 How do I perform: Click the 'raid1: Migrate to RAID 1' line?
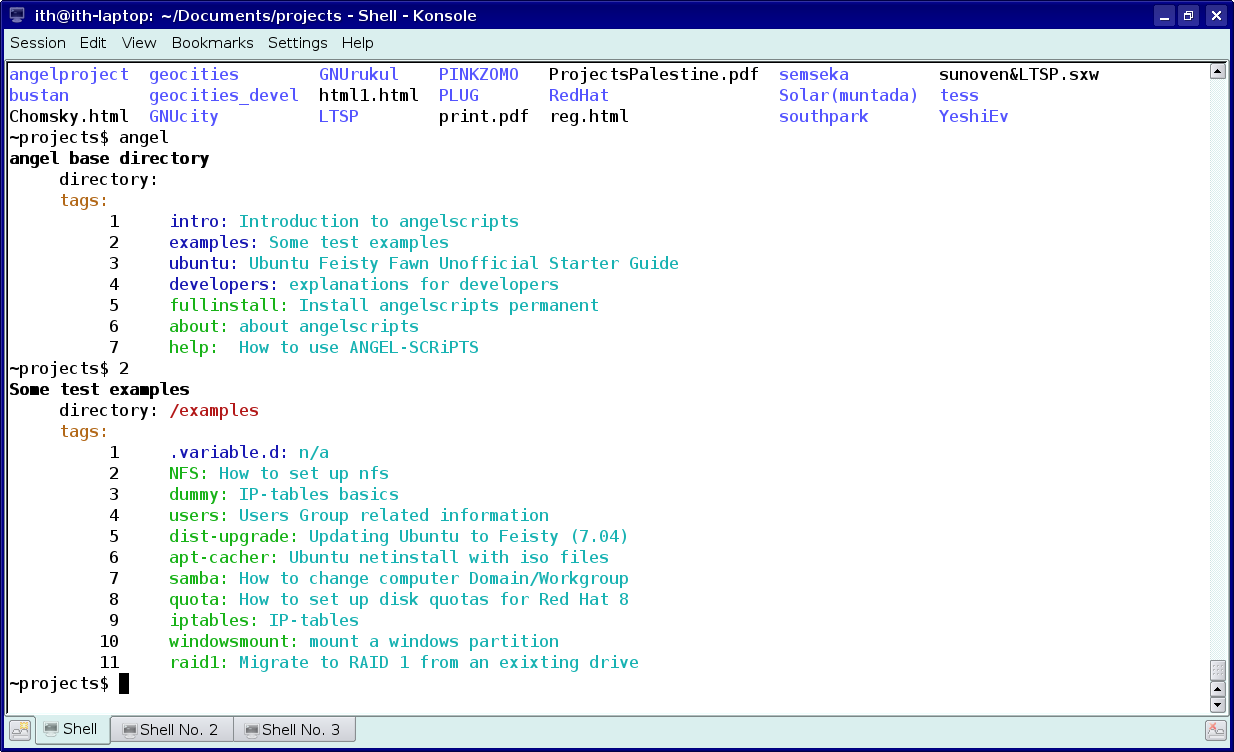(404, 662)
